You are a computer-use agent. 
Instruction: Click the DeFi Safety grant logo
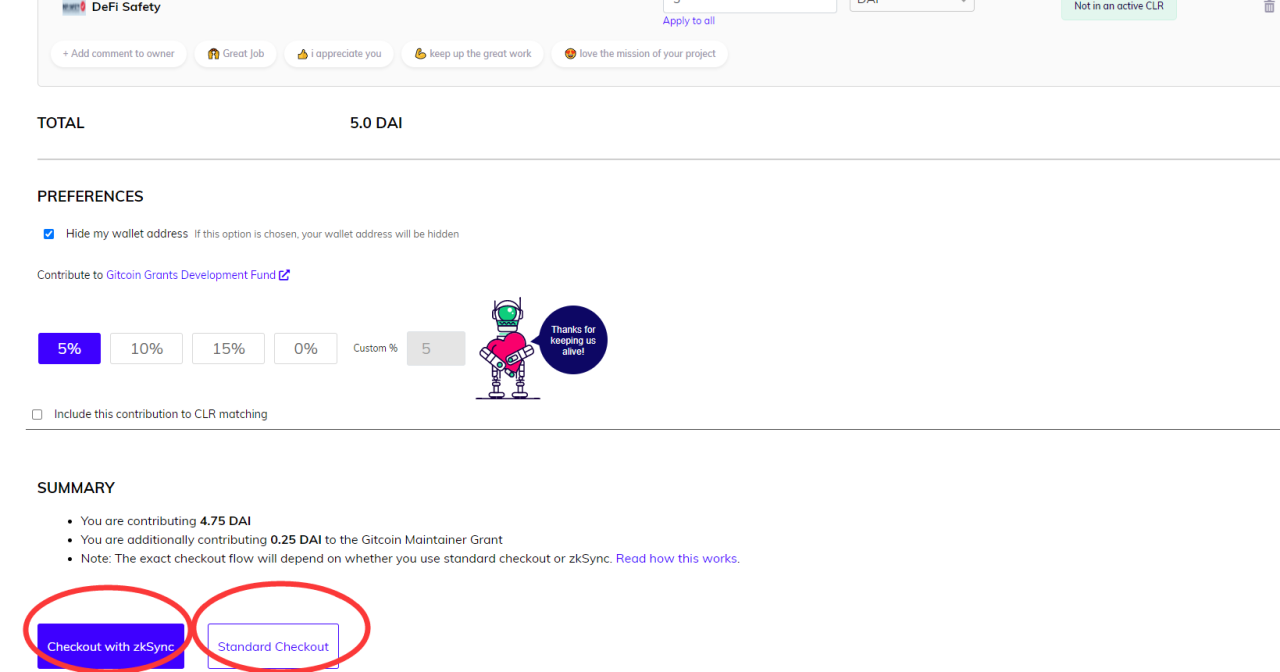click(x=74, y=7)
